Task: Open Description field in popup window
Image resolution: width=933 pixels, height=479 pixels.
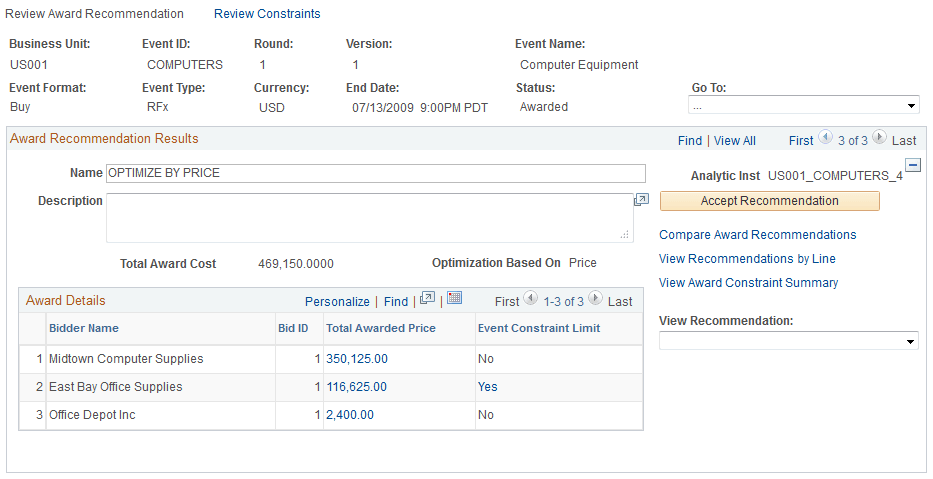Action: click(642, 200)
